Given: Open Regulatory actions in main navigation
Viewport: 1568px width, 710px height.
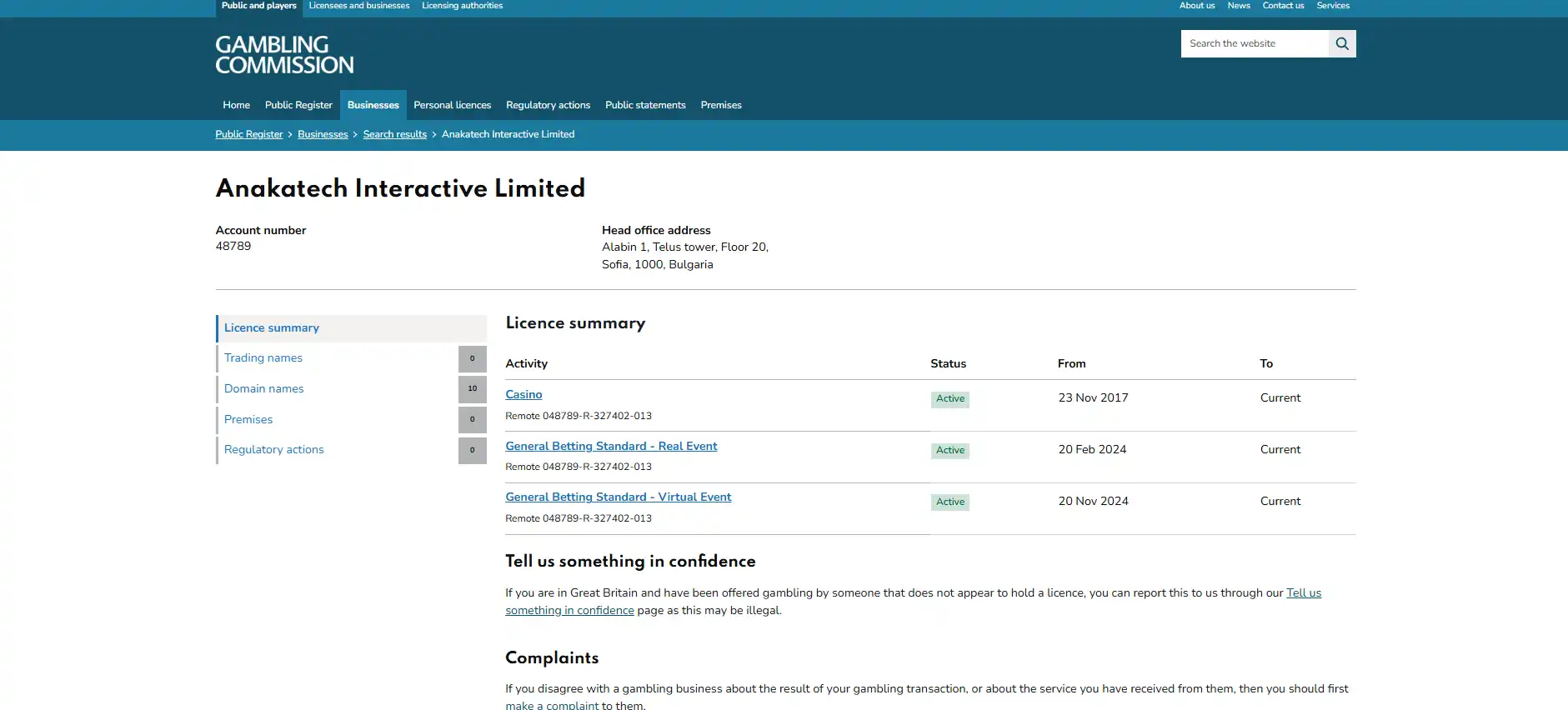Looking at the screenshot, I should (x=549, y=105).
